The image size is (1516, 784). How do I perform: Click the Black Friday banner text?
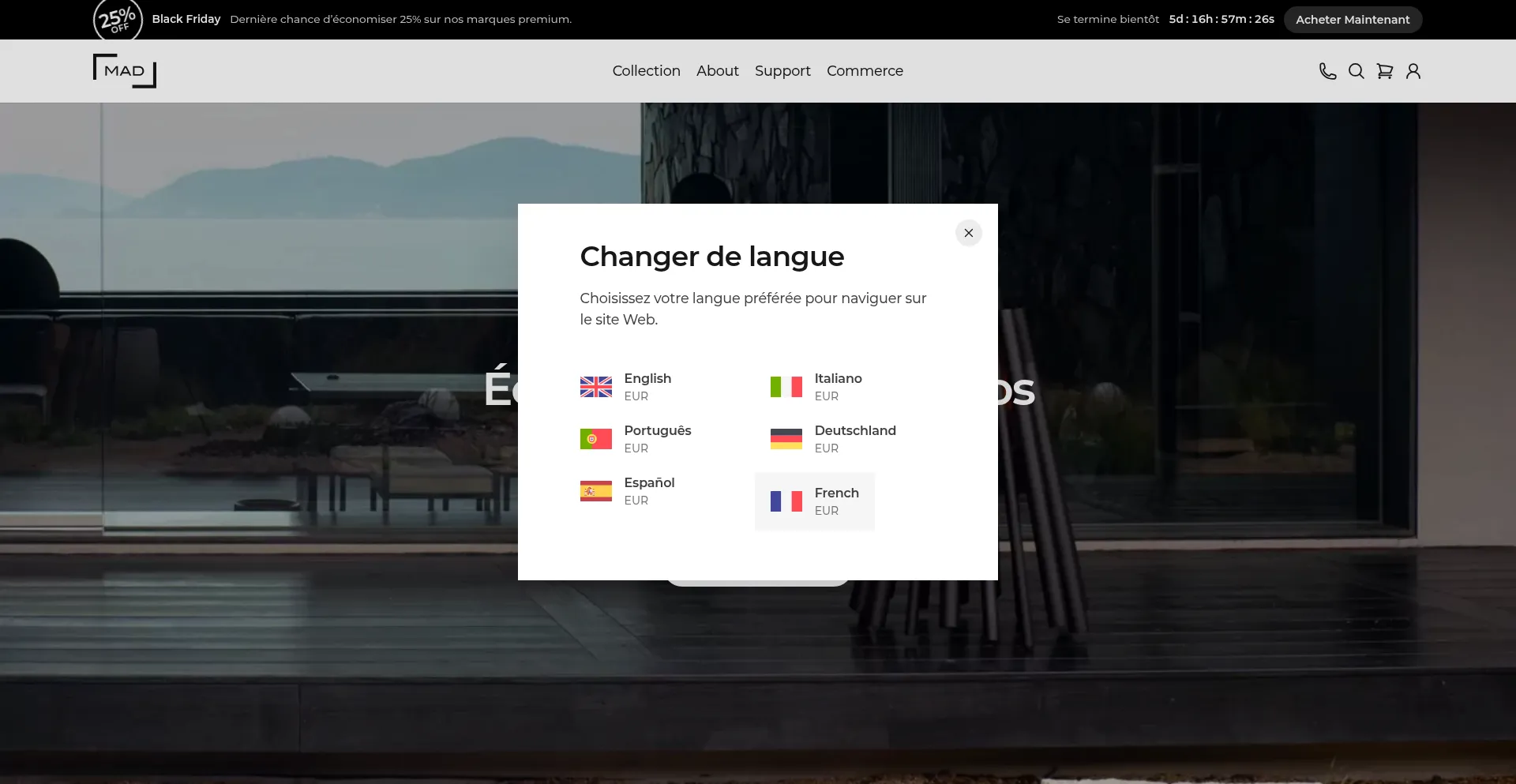[x=186, y=19]
